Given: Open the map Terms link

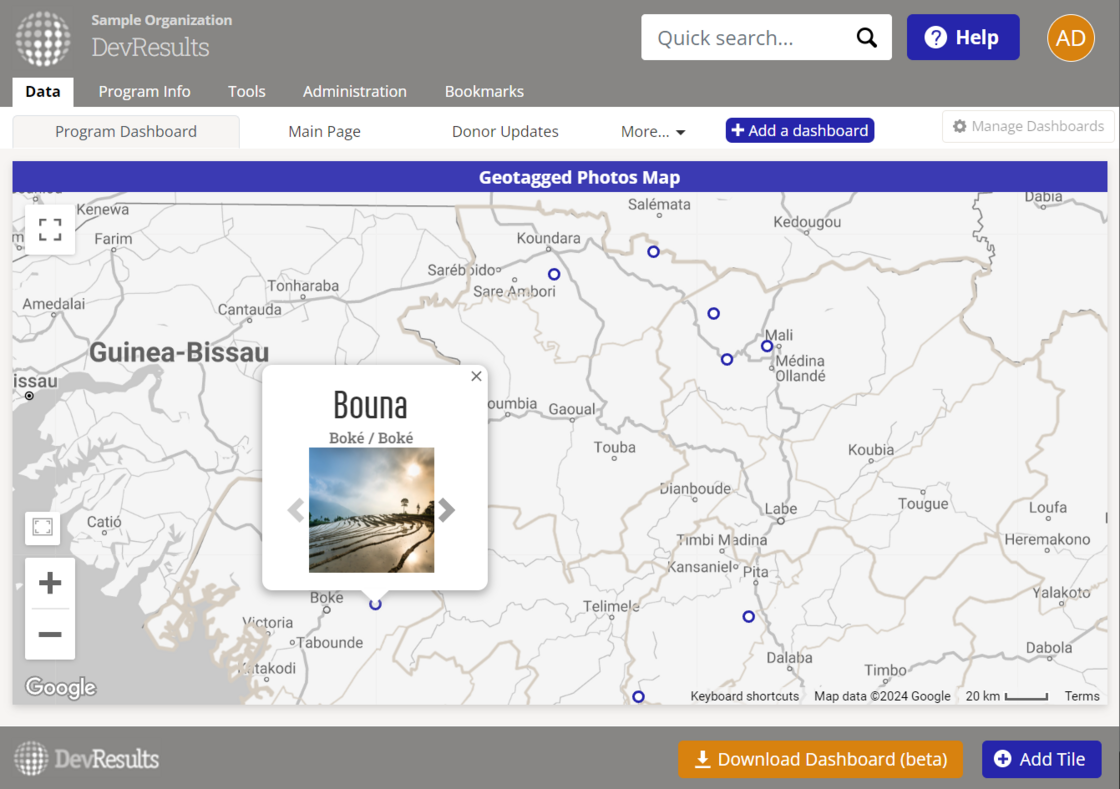Looking at the screenshot, I should (x=1081, y=696).
